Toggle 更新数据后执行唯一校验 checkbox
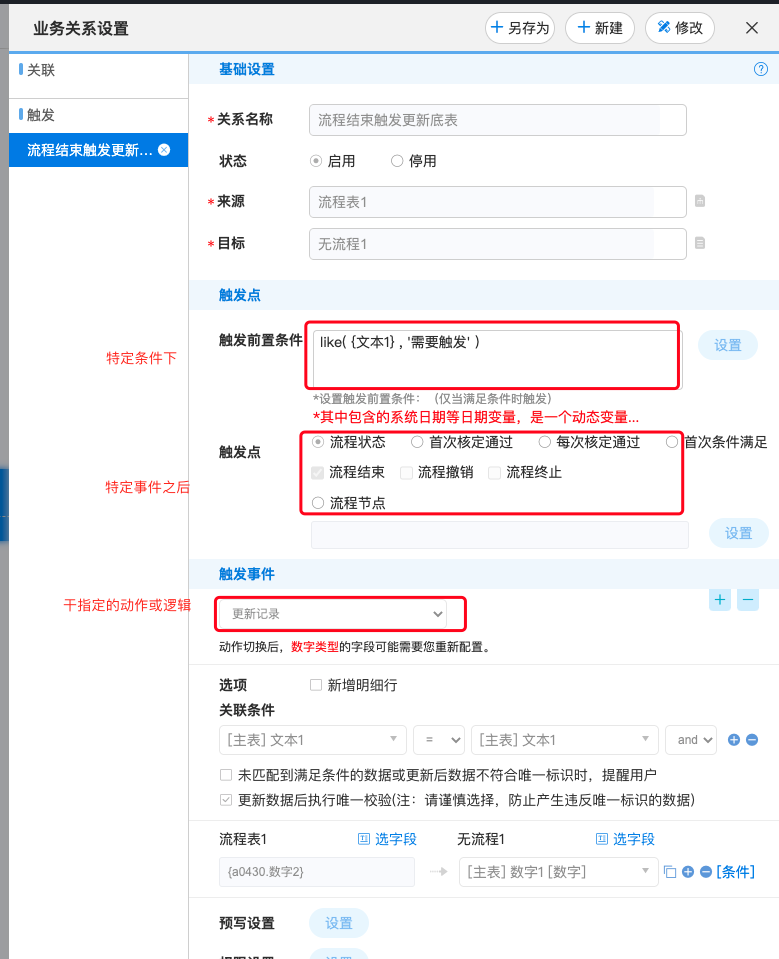 pos(226,800)
